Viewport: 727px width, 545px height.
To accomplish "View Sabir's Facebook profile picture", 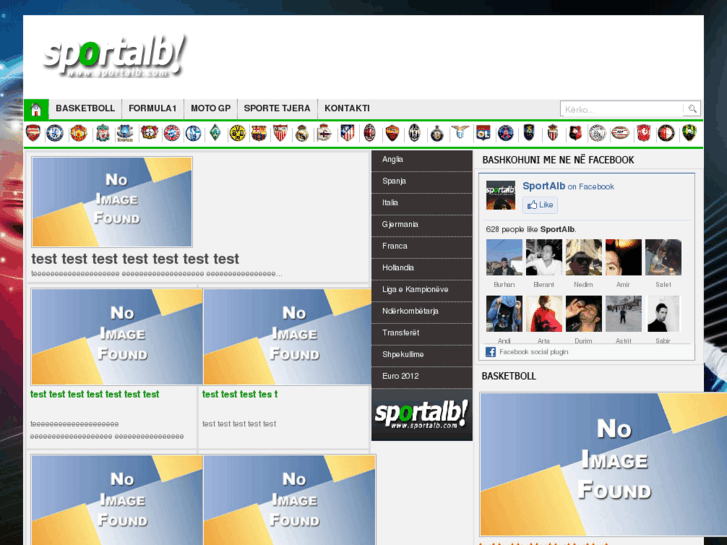I will [x=663, y=314].
